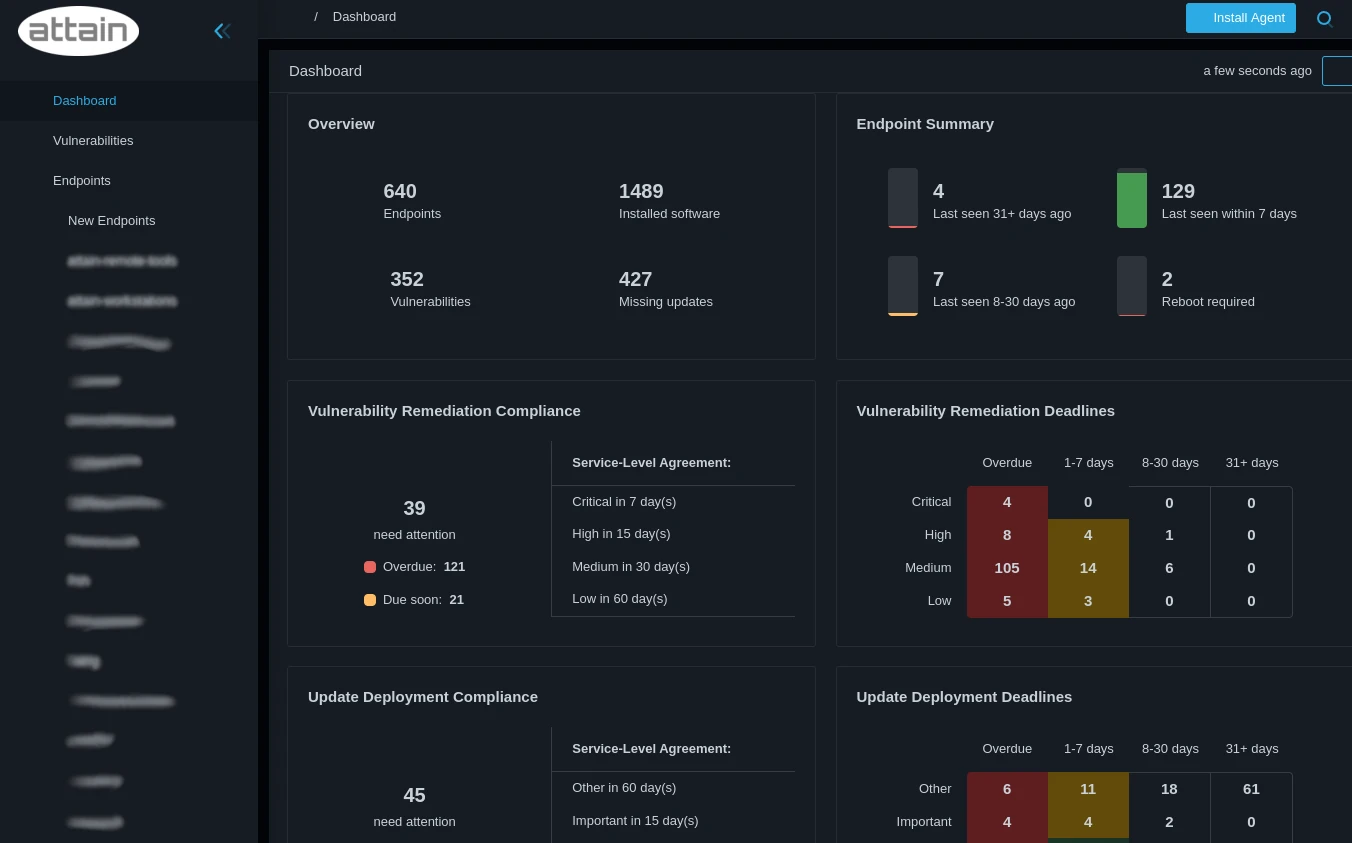
Task: Open the 2 Reboot required figure
Action: coord(1208,288)
